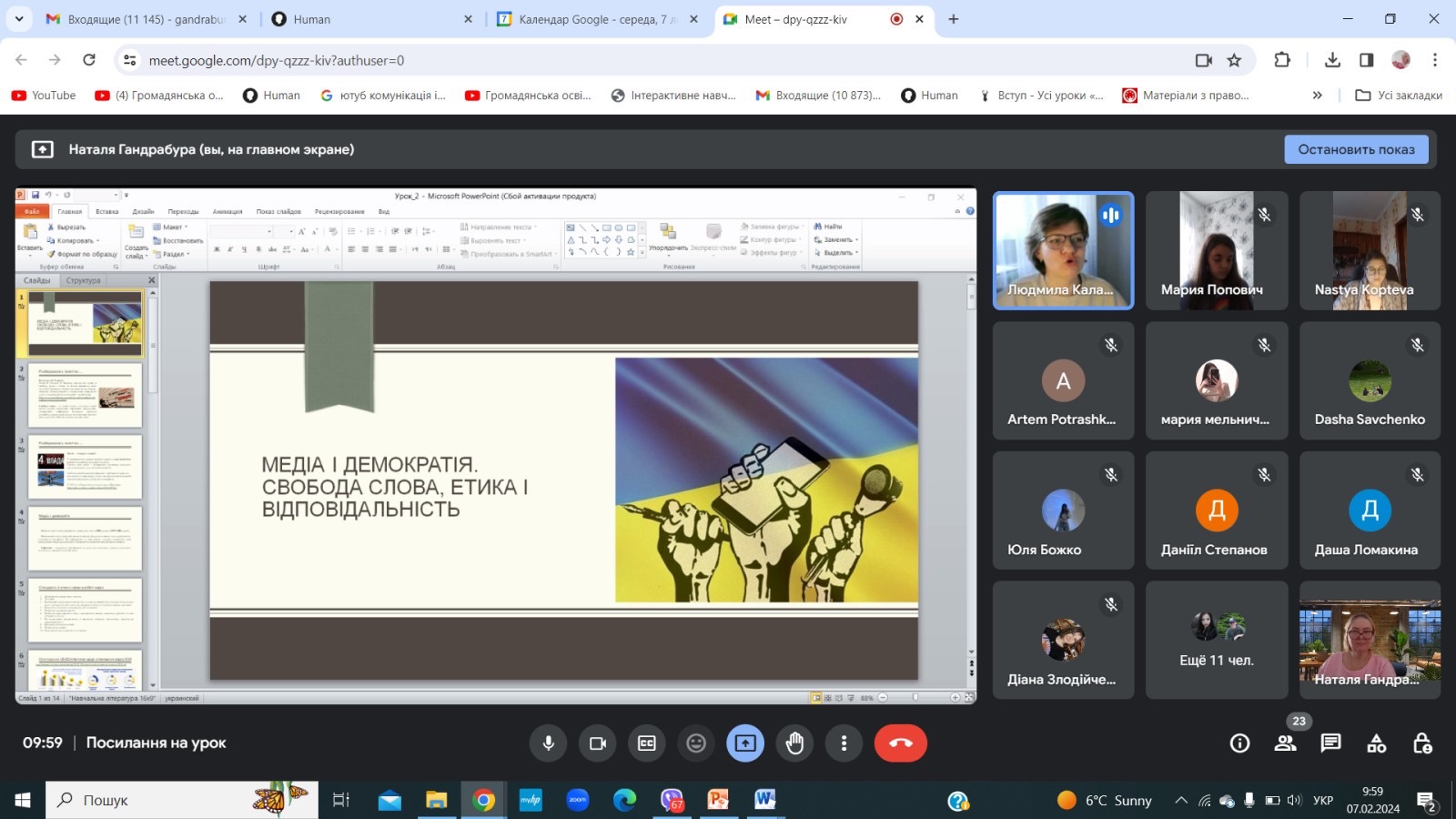Expand the Выделить dropdown
Viewport: 1456px width, 819px height.
click(x=836, y=252)
